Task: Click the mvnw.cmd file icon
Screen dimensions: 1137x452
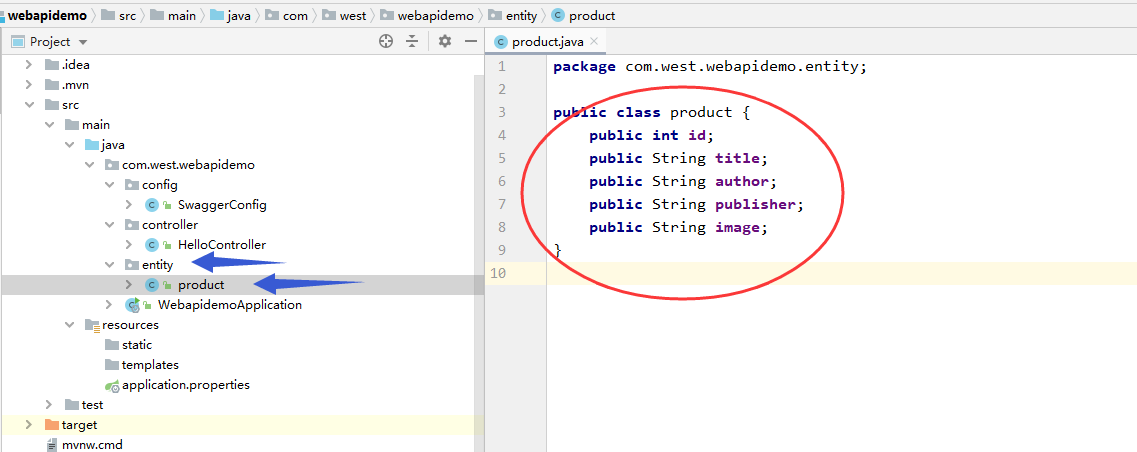Action: tap(52, 445)
